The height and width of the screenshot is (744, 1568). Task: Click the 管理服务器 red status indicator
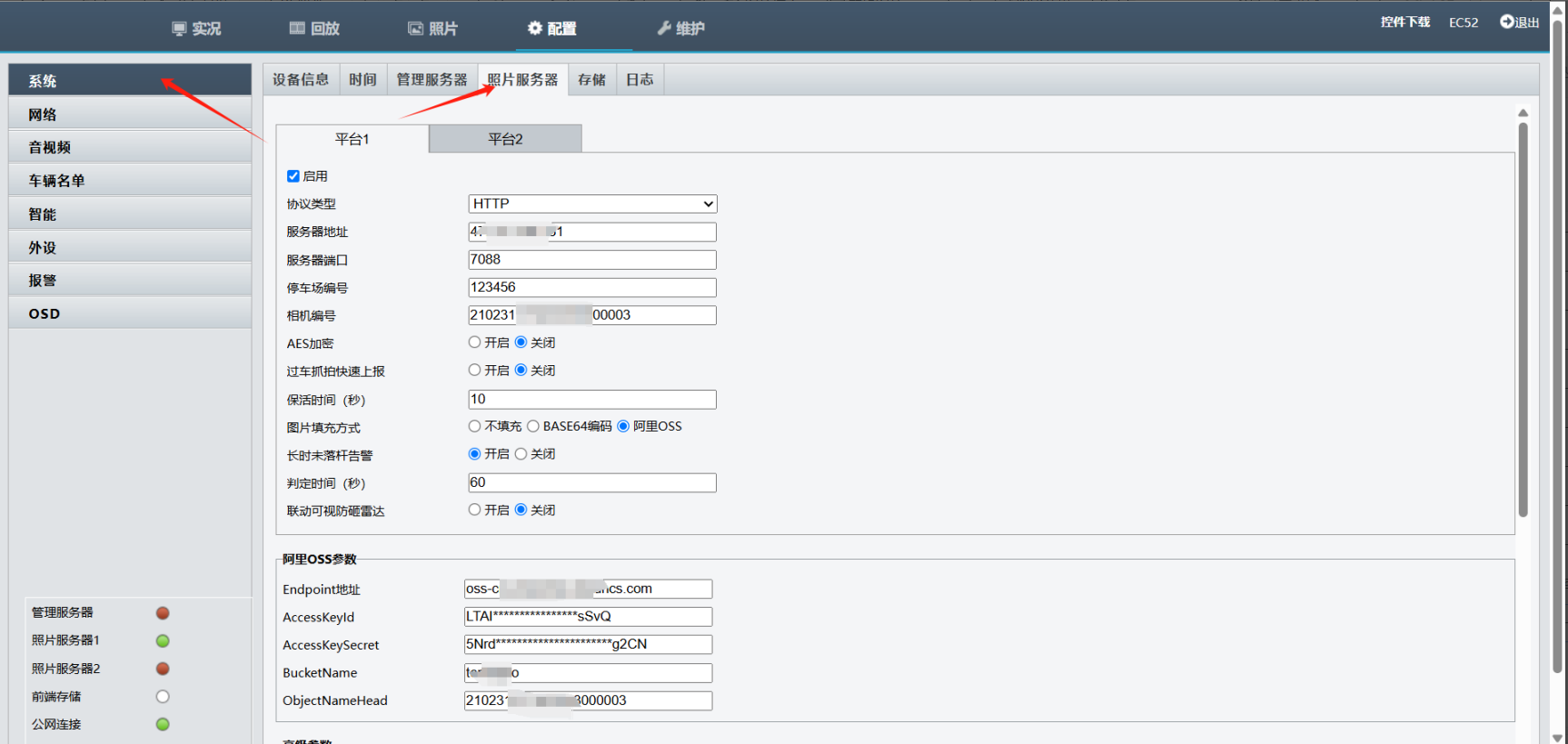click(x=163, y=613)
